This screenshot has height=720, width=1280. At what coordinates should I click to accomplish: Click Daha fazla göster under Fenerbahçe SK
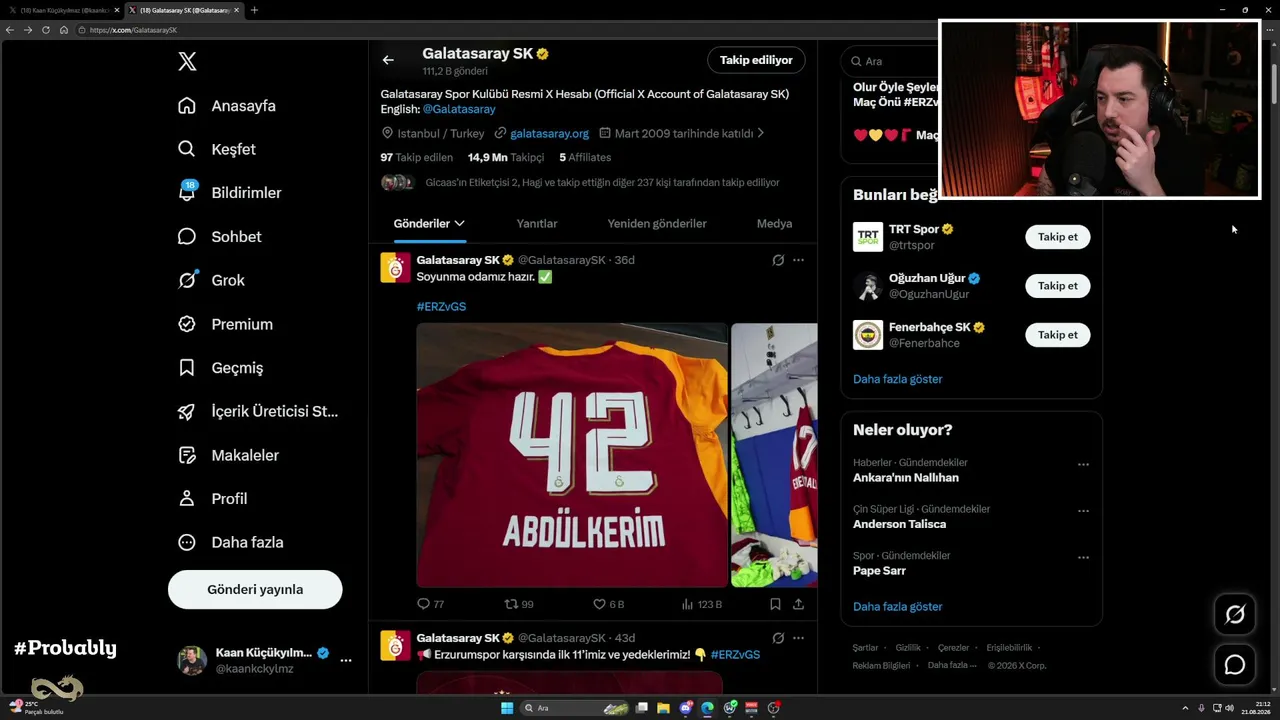[898, 379]
